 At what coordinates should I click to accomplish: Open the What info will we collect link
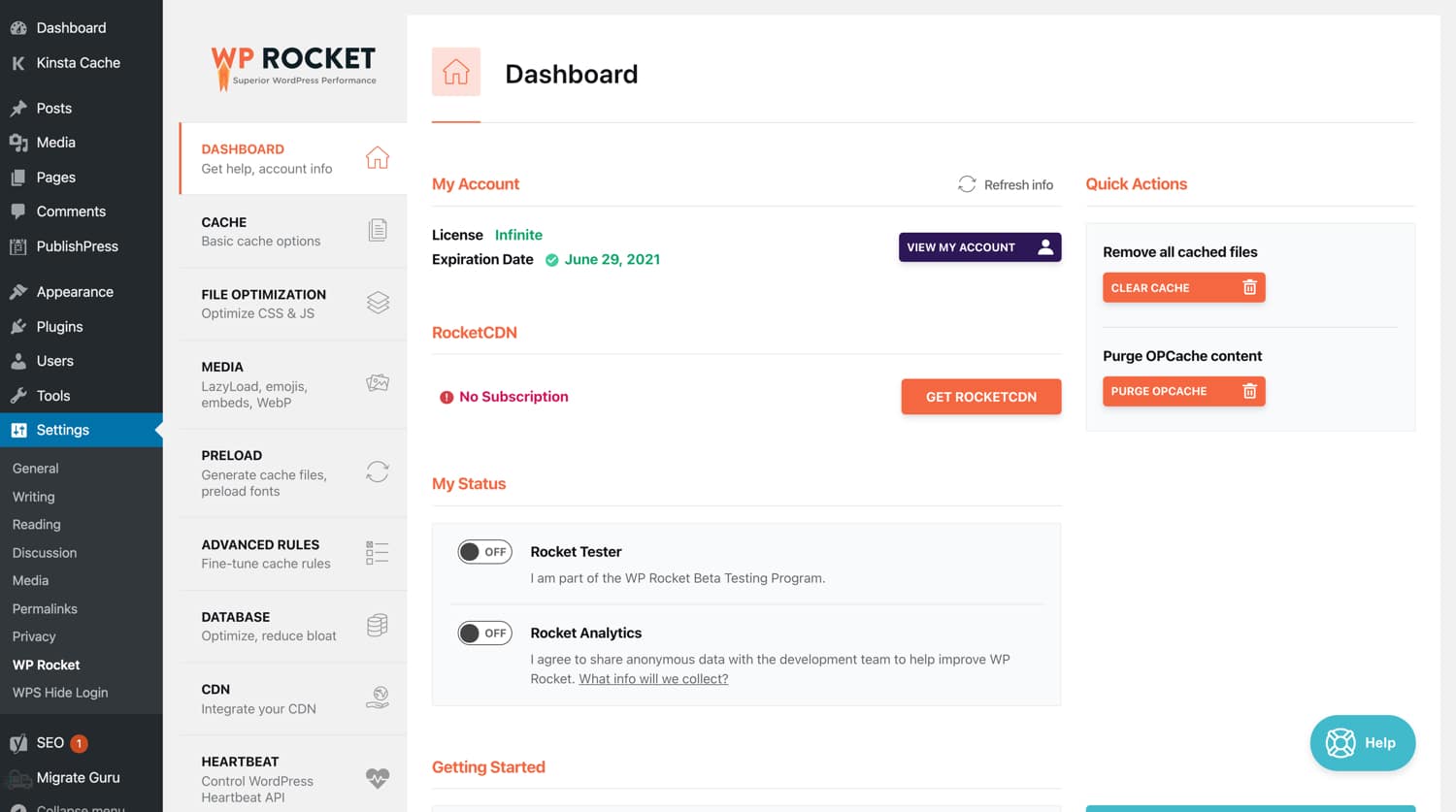point(653,679)
